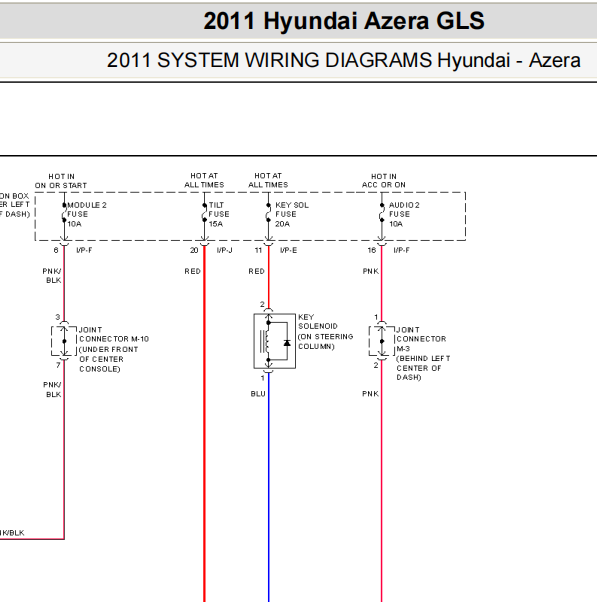Click the "RED" label on Tilt fuse wire
The height and width of the screenshot is (602, 597).
192,271
